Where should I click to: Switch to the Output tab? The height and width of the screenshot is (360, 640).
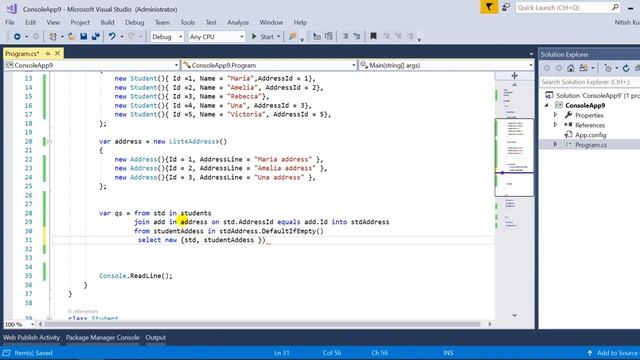pyautogui.click(x=156, y=338)
